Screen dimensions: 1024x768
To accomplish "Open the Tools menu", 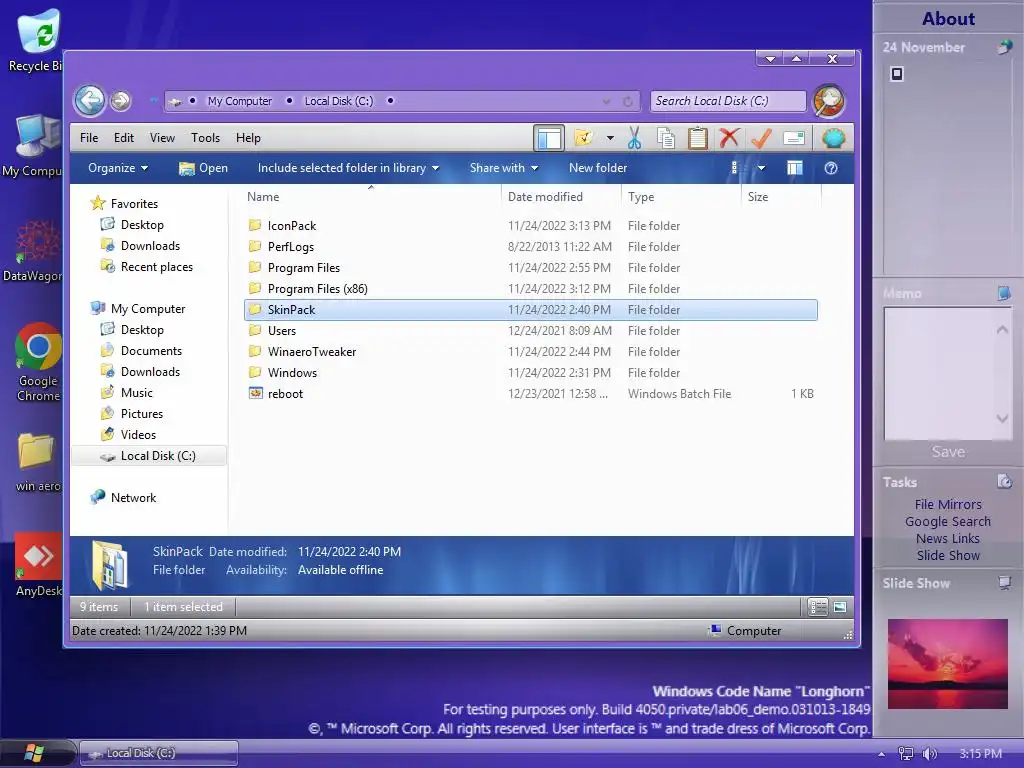I will [205, 138].
